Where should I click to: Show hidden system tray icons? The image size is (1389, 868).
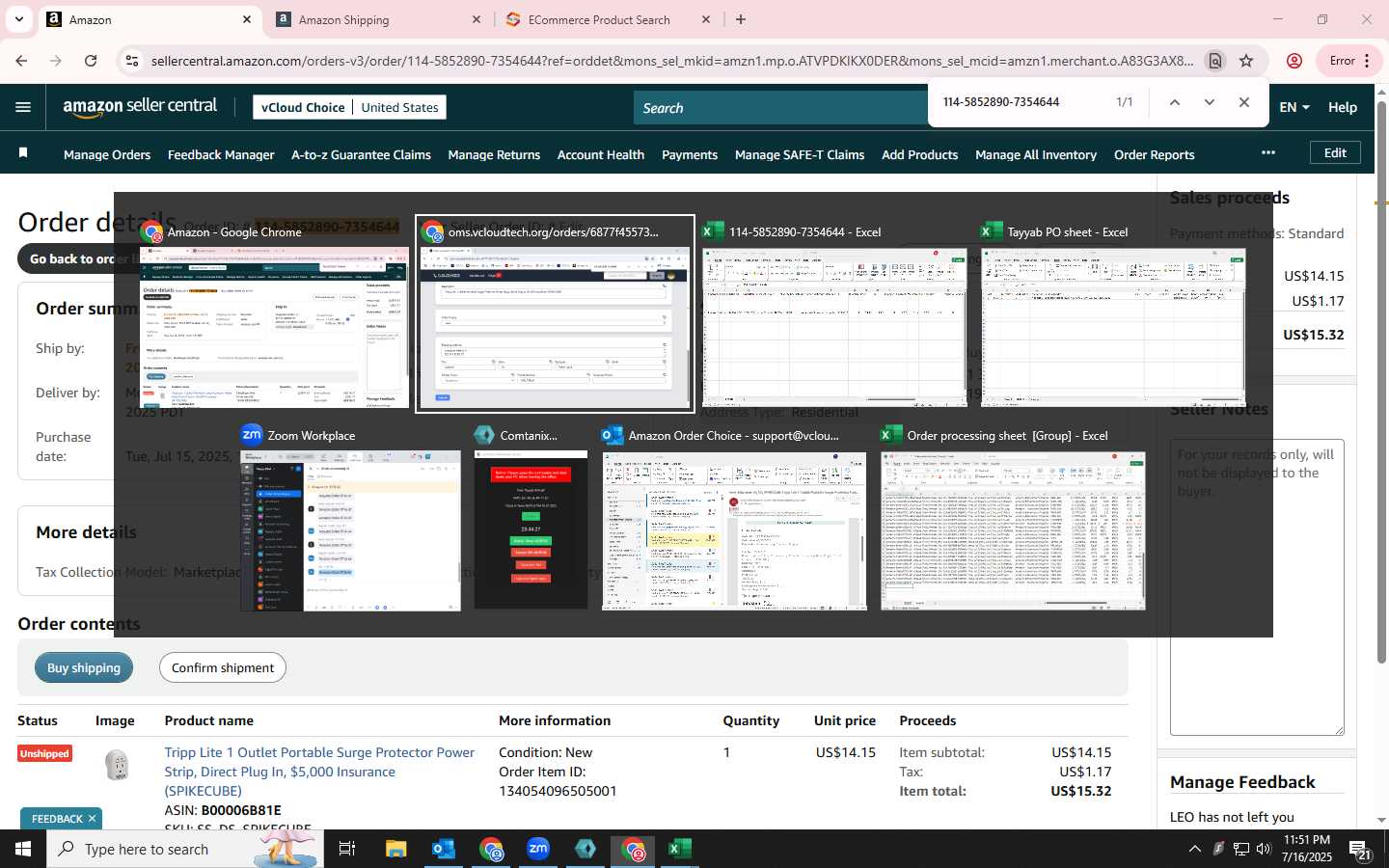pyautogui.click(x=1194, y=849)
